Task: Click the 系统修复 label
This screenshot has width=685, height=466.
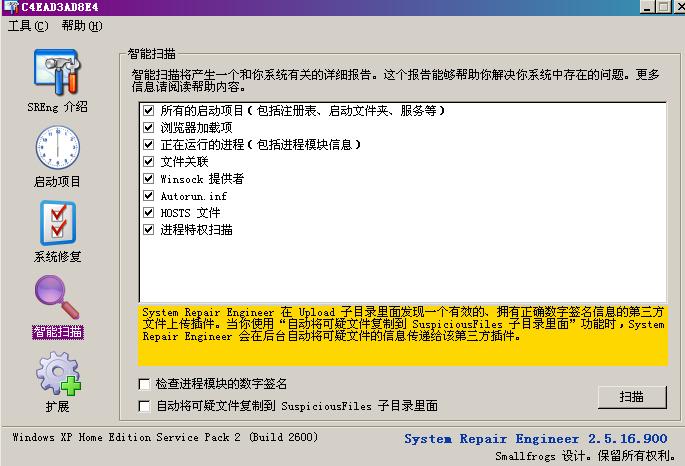Action: point(57,256)
